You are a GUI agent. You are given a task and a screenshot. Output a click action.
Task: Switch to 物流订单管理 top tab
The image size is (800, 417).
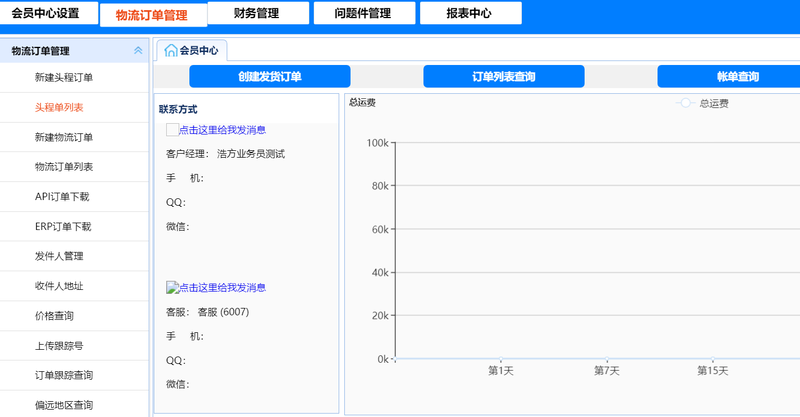pos(153,15)
